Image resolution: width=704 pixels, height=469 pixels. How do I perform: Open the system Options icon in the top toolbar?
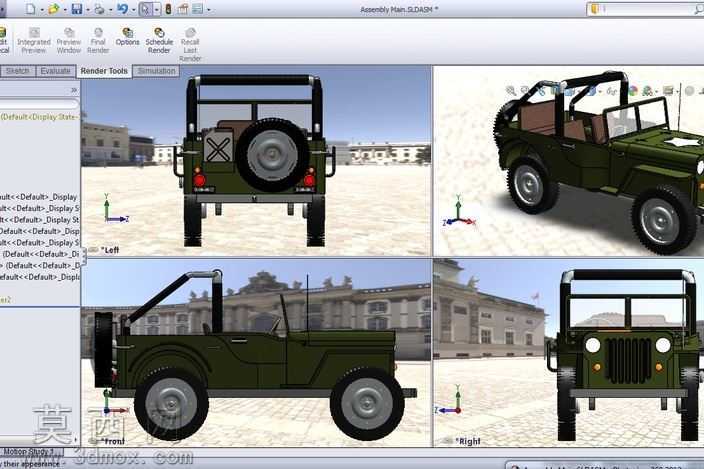point(197,9)
